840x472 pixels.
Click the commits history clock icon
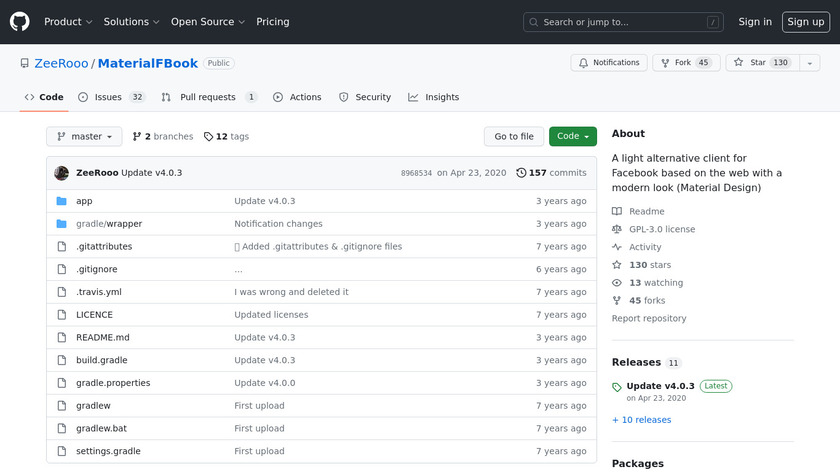[x=521, y=173]
